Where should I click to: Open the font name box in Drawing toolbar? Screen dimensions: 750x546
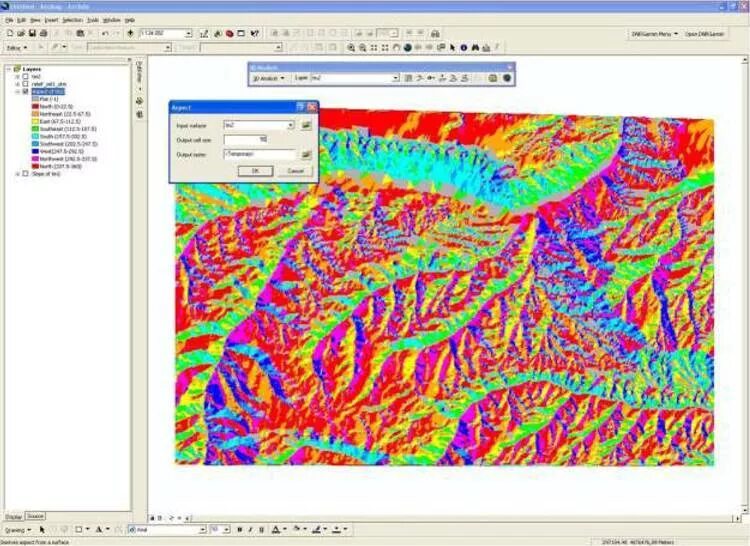coord(167,530)
